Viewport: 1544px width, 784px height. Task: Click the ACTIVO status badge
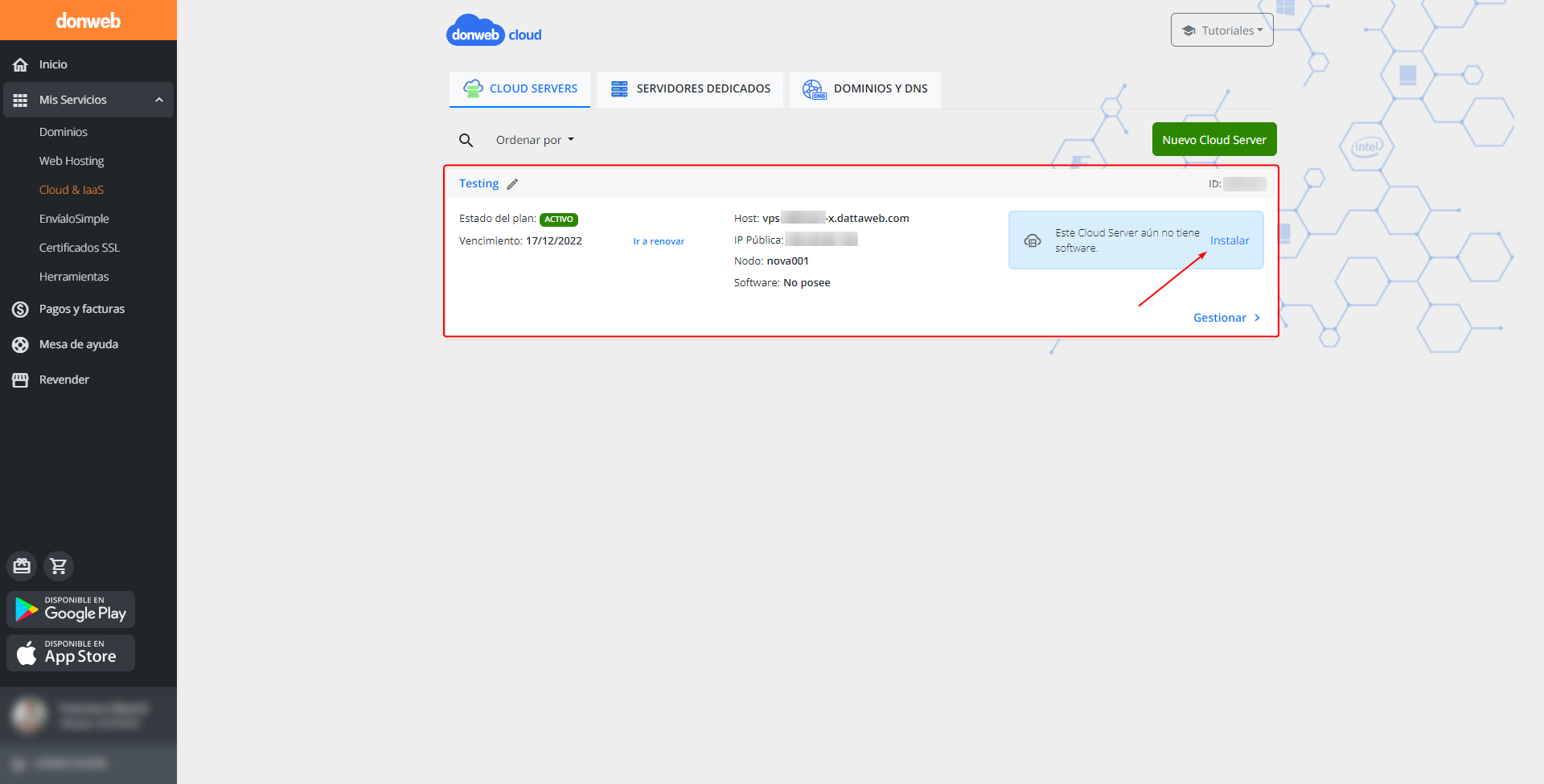coord(559,220)
